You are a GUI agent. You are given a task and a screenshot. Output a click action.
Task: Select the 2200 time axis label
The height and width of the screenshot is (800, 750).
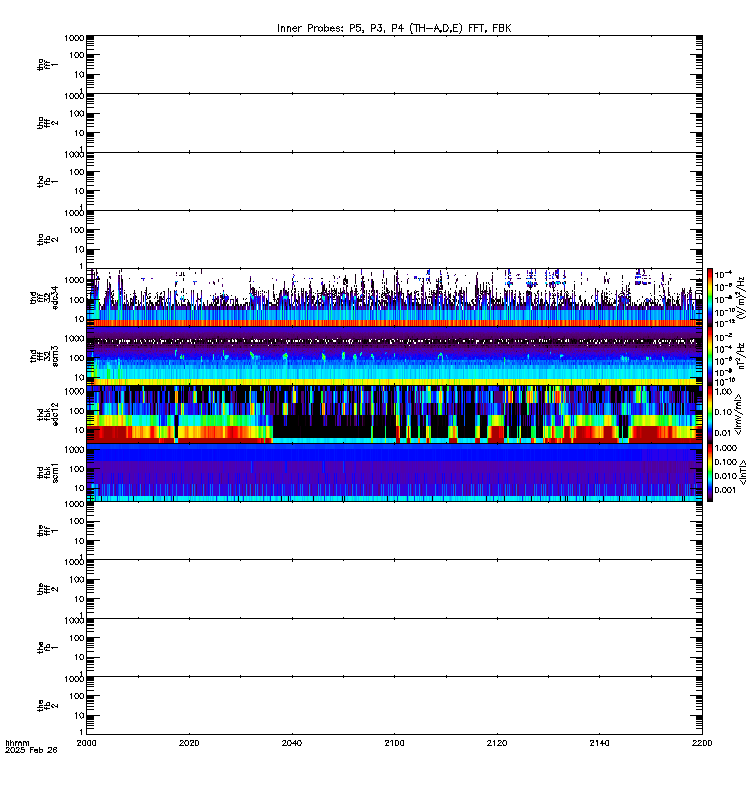click(702, 743)
